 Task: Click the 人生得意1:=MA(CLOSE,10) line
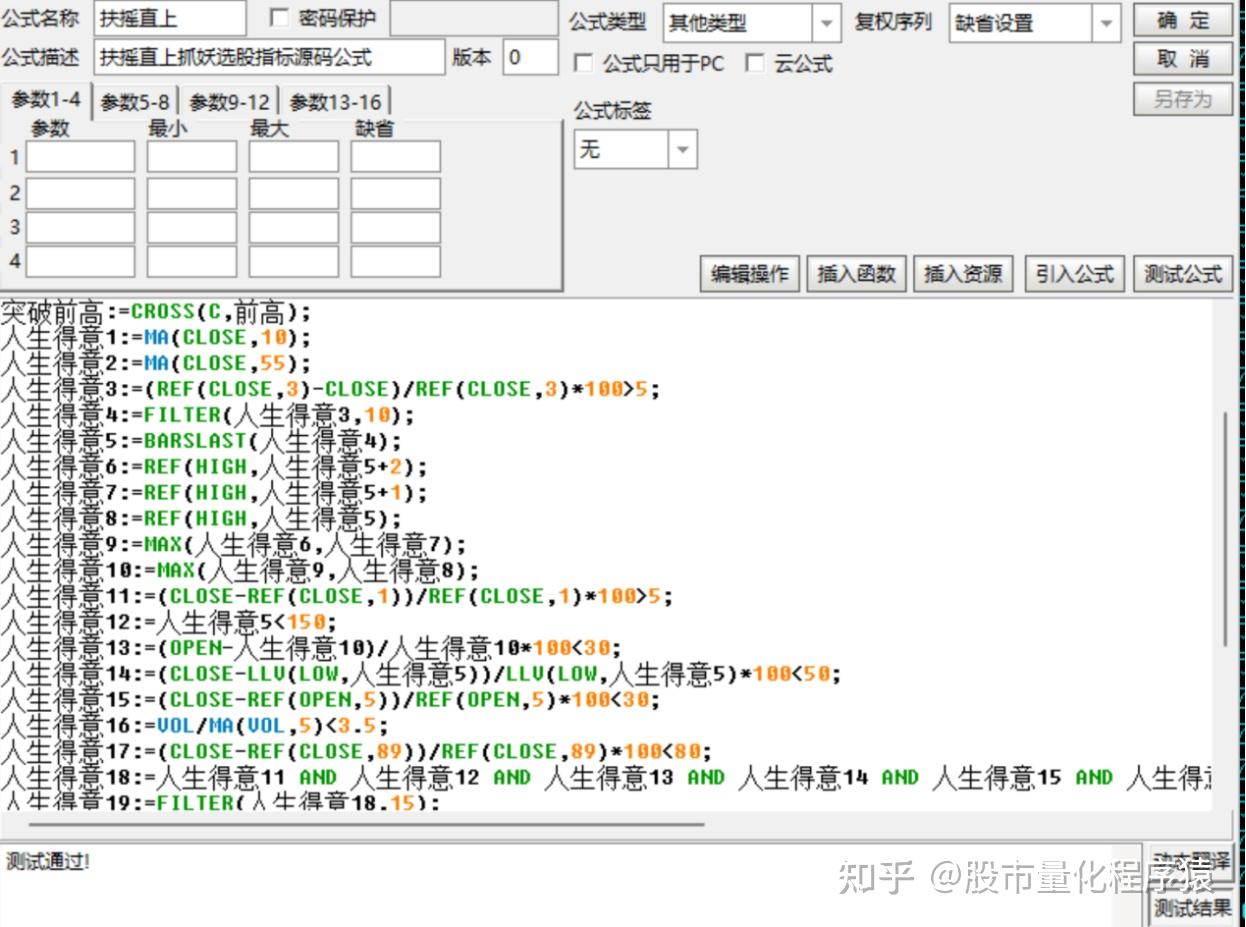pyautogui.click(x=156, y=337)
